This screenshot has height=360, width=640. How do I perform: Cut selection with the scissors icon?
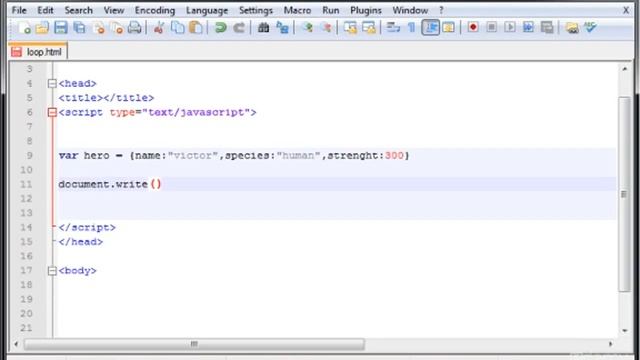(159, 27)
